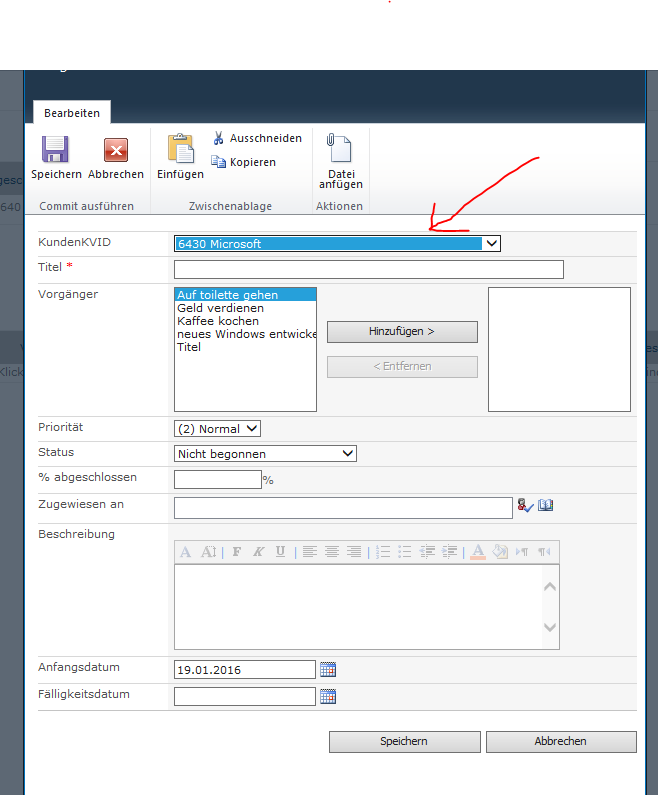
Task: Select 'neues Windows entwicke' list item
Action: point(245,334)
